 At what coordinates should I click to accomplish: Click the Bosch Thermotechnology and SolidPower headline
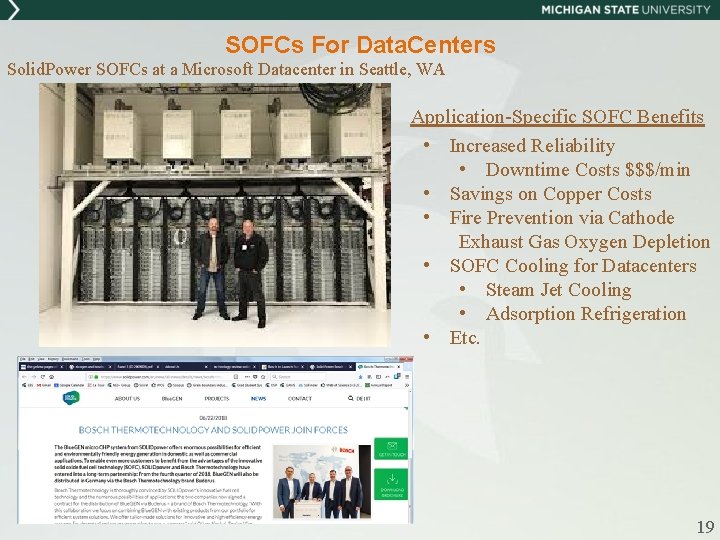pyautogui.click(x=213, y=430)
